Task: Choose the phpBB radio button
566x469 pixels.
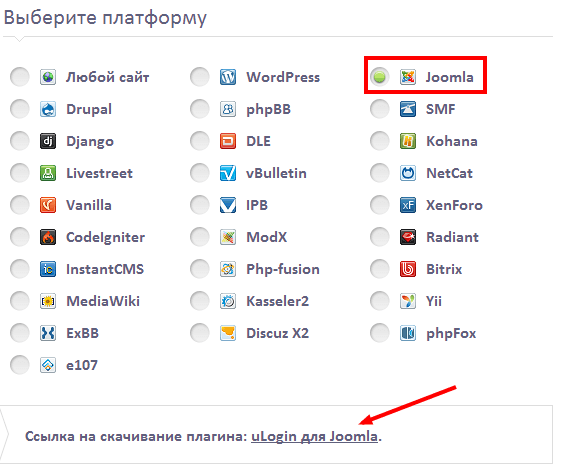Action: pos(200,109)
